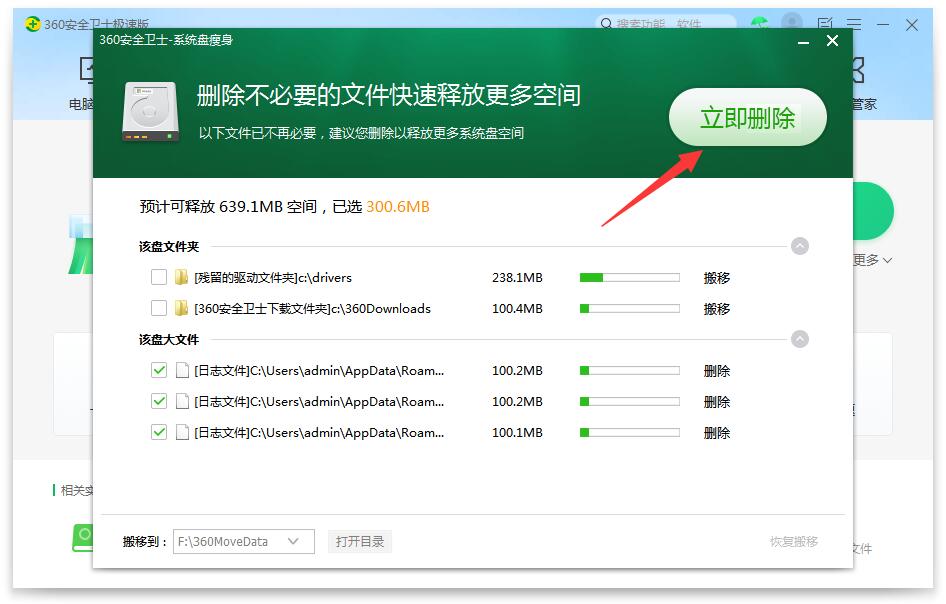Screen dimensions: 946x604
Task: Click 删除 for the first log file
Action: tap(717, 370)
